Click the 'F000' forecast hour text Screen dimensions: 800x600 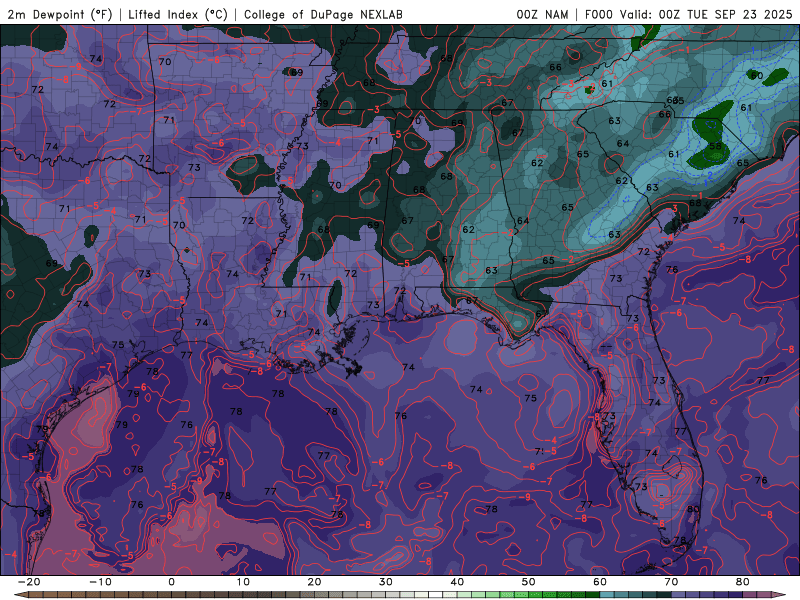click(600, 15)
